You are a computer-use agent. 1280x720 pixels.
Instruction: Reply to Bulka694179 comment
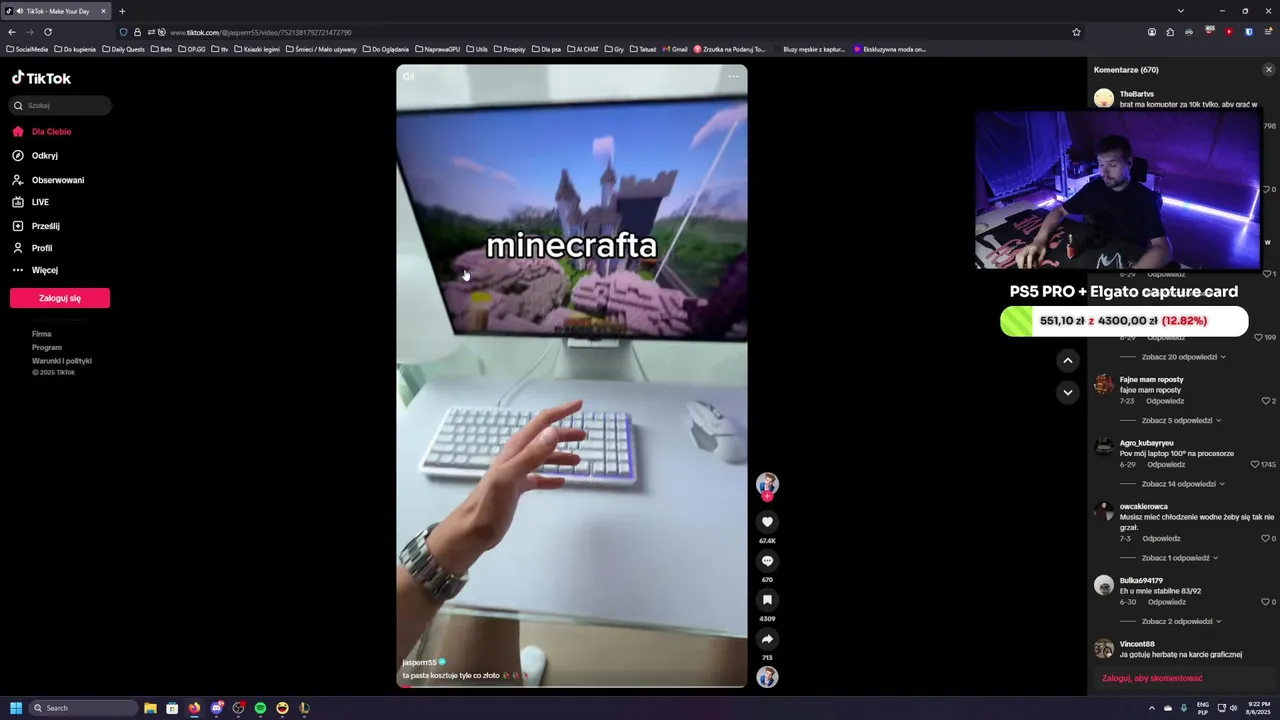point(1166,602)
